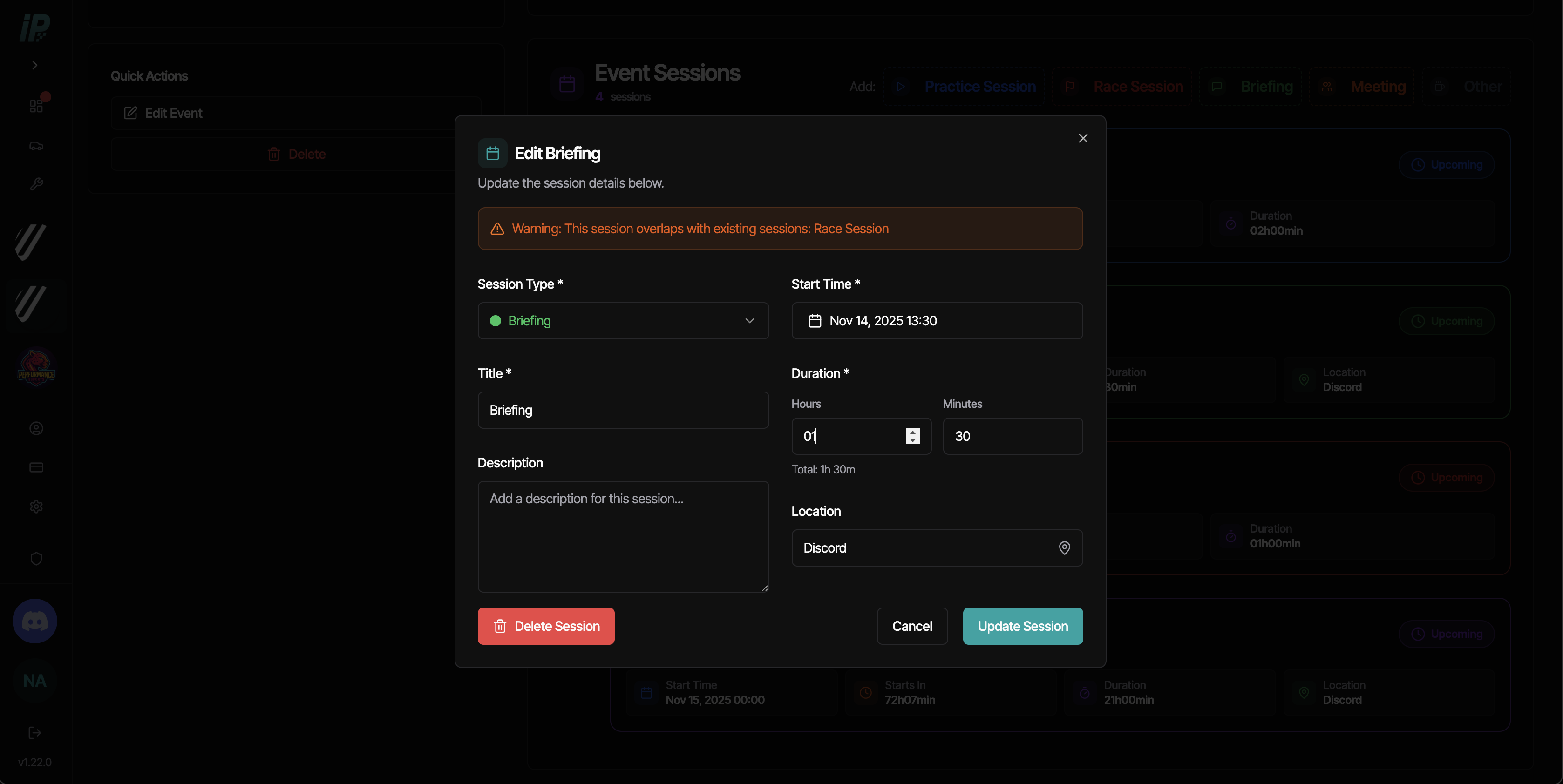Open the car icon in sidebar
Screen dimensions: 1563x784
coord(36,146)
